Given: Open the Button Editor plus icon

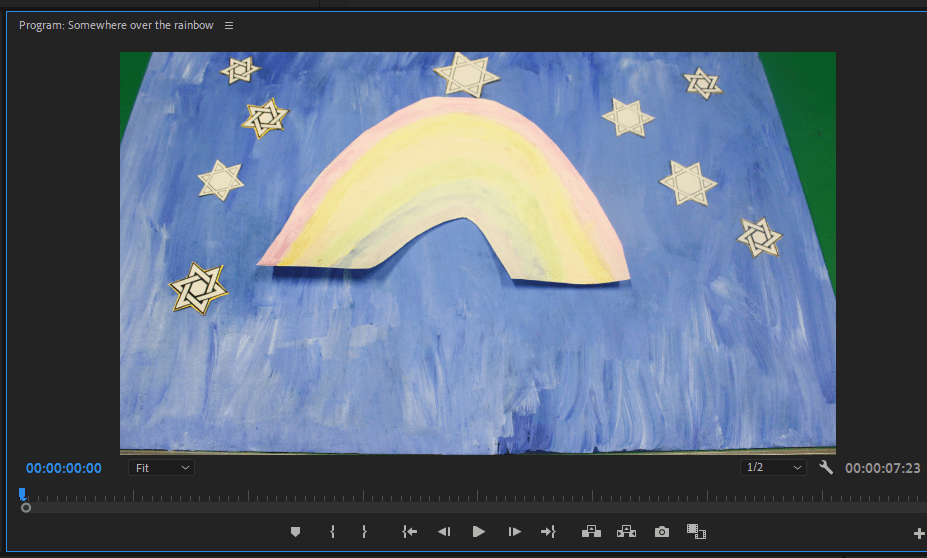Looking at the screenshot, I should [x=919, y=534].
